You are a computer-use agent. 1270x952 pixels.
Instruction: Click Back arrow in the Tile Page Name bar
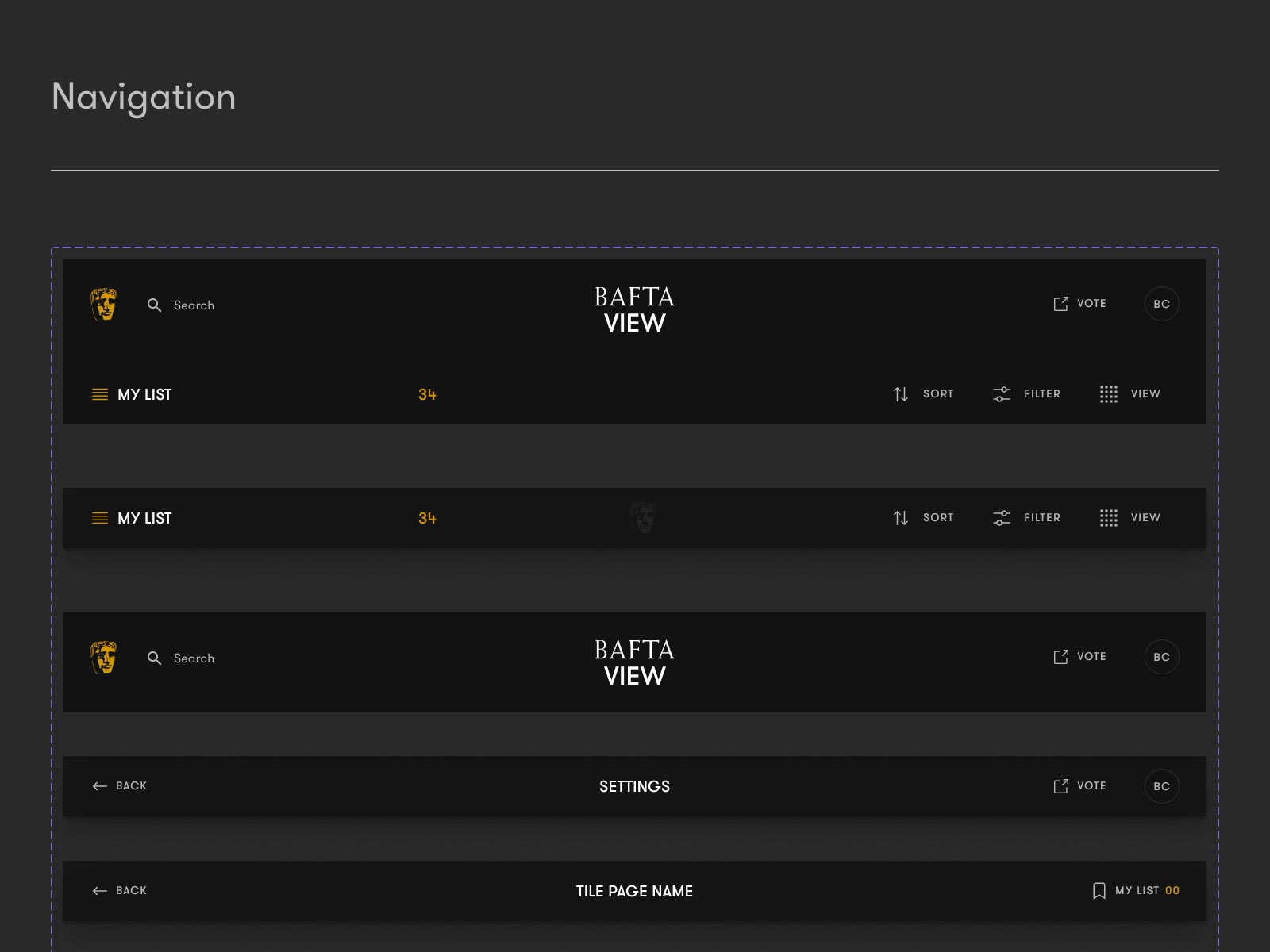click(x=100, y=891)
